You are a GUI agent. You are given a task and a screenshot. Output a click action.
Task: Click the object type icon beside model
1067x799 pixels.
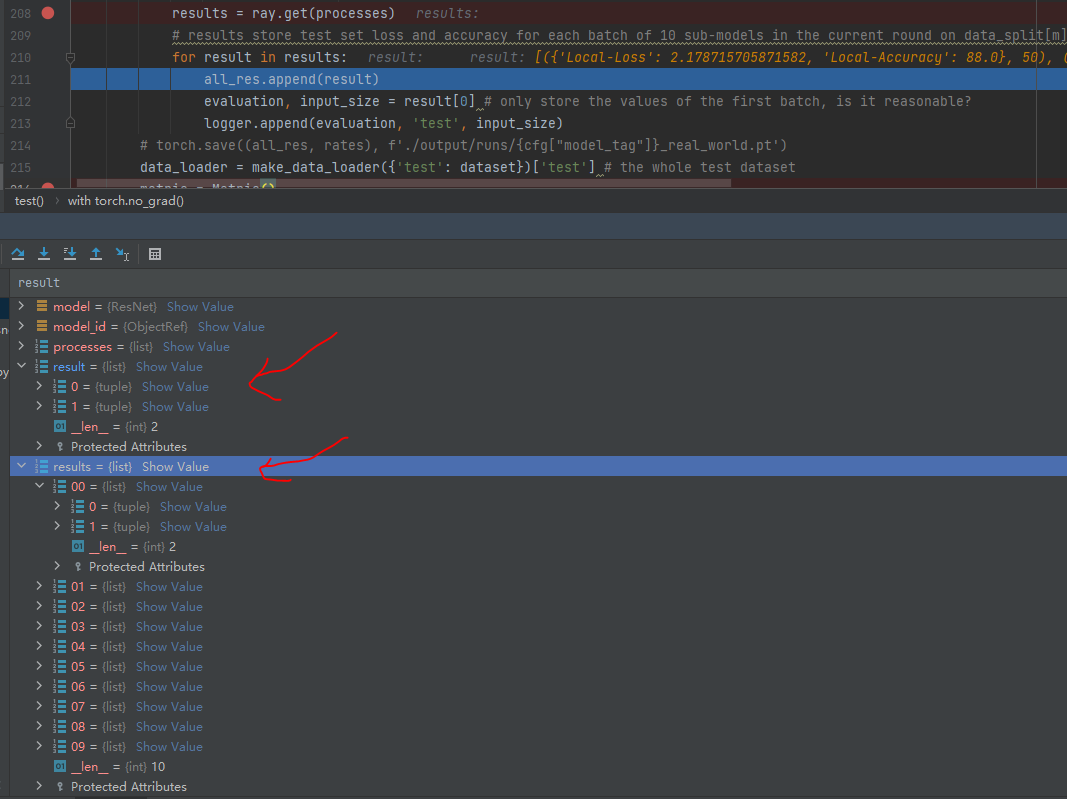pyautogui.click(x=42, y=306)
